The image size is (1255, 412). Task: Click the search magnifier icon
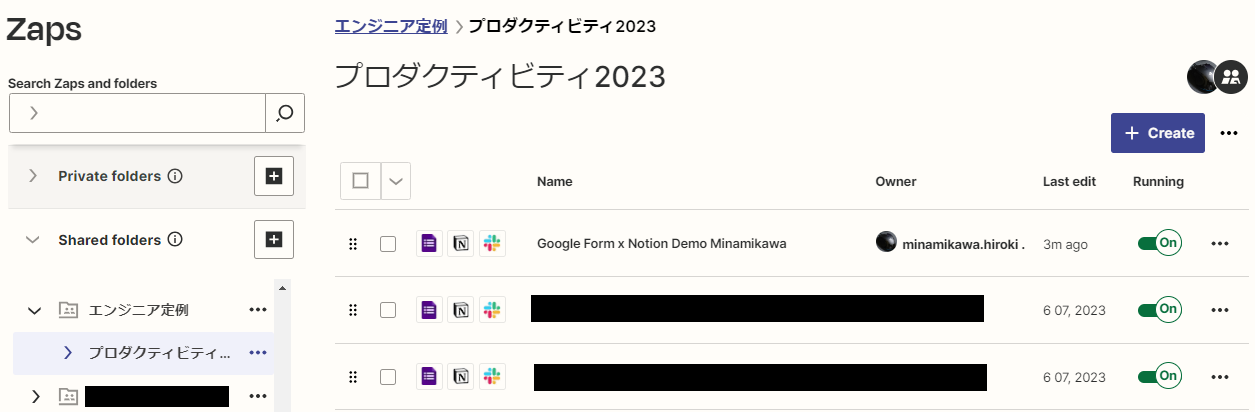point(285,113)
